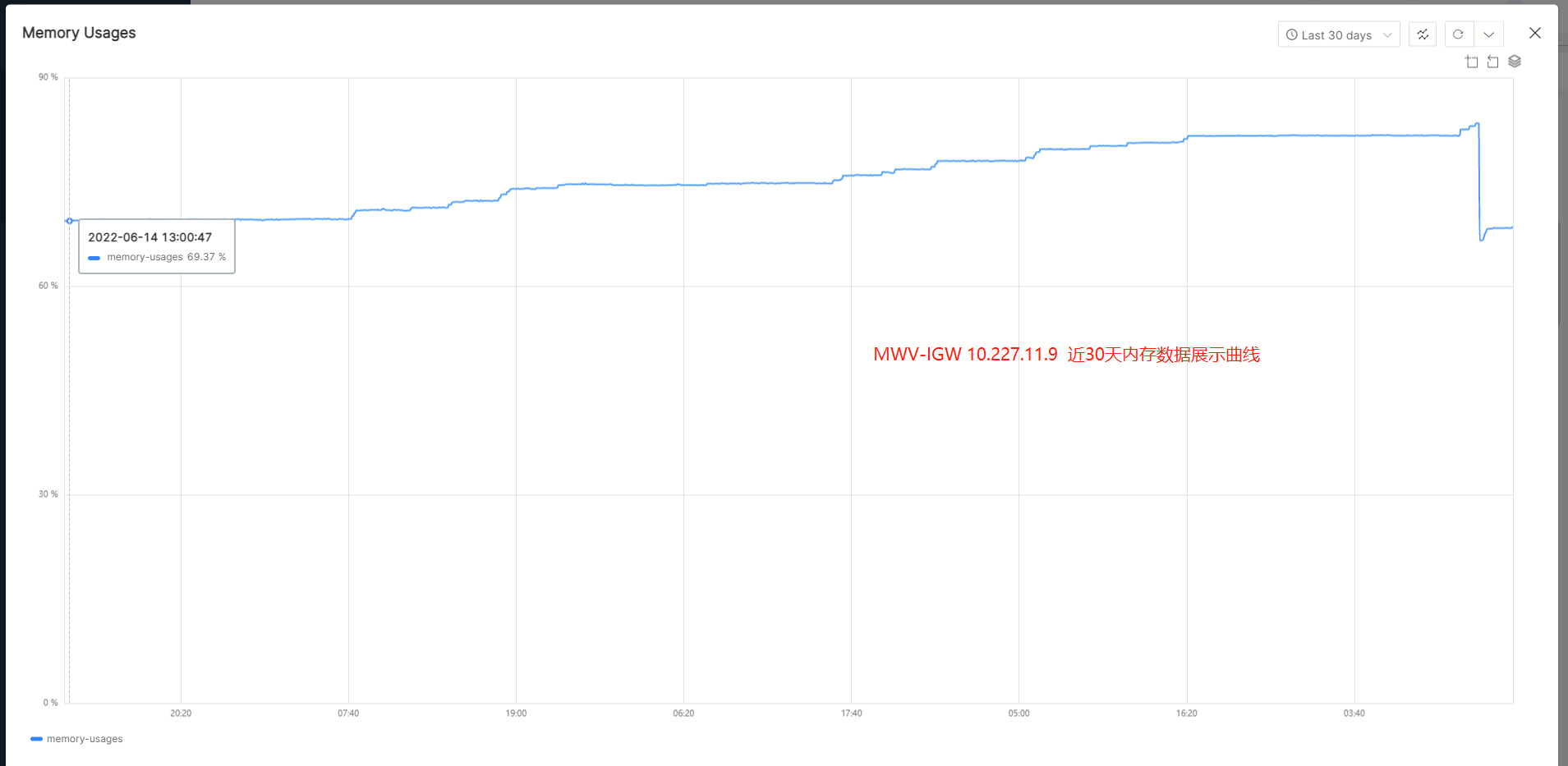
Task: Click the highlighted data point at line start
Action: (70, 221)
